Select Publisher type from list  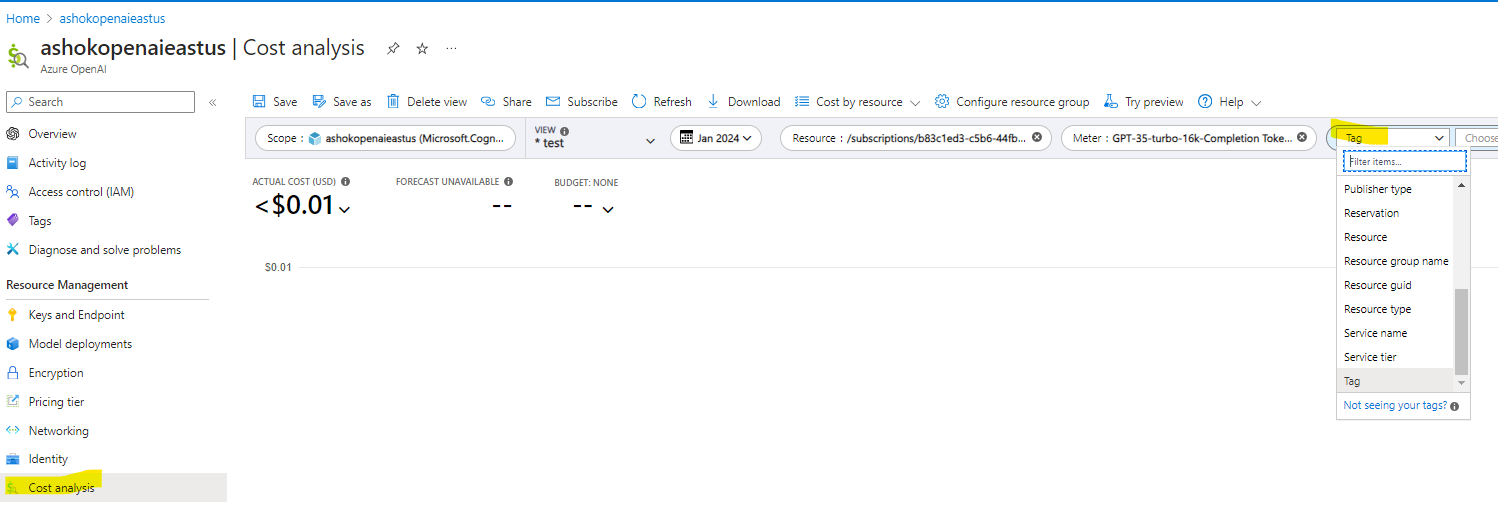[x=1395, y=189]
